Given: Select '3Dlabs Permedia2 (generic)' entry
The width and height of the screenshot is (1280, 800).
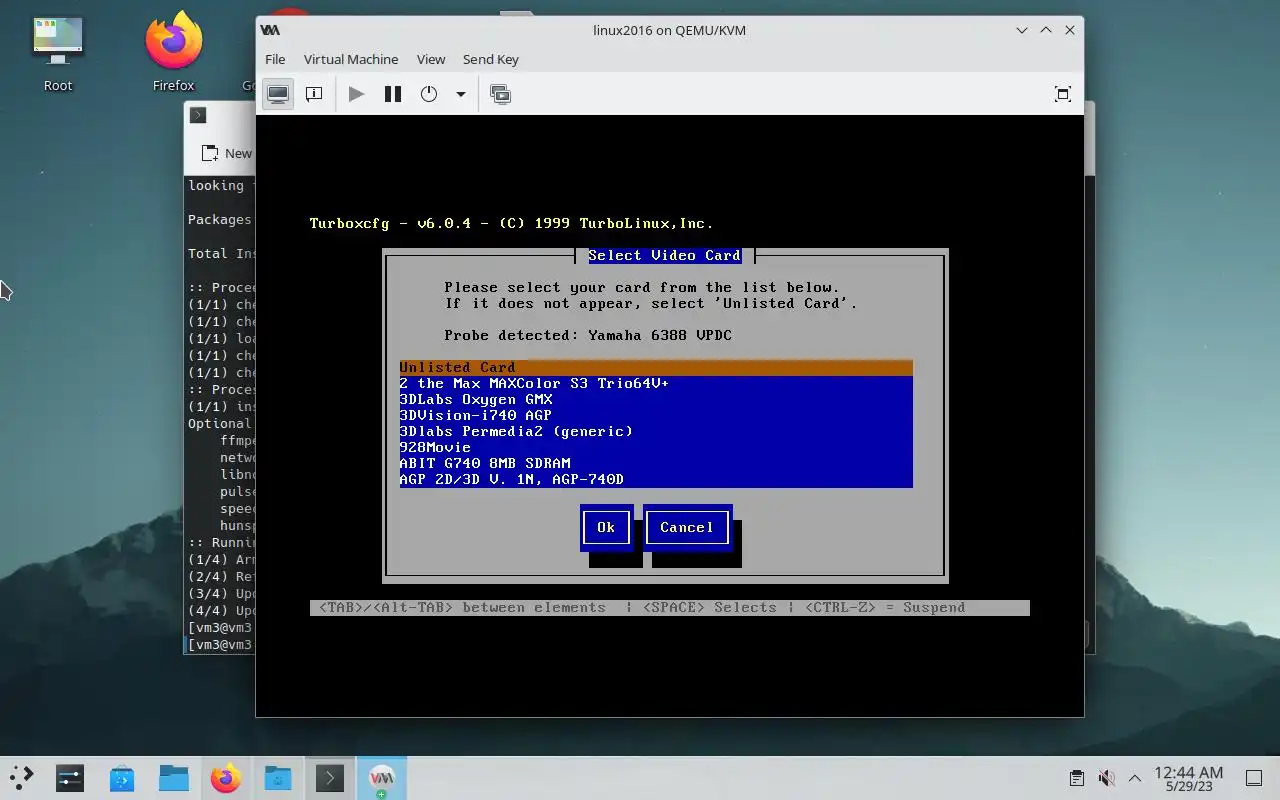Looking at the screenshot, I should 656,431.
